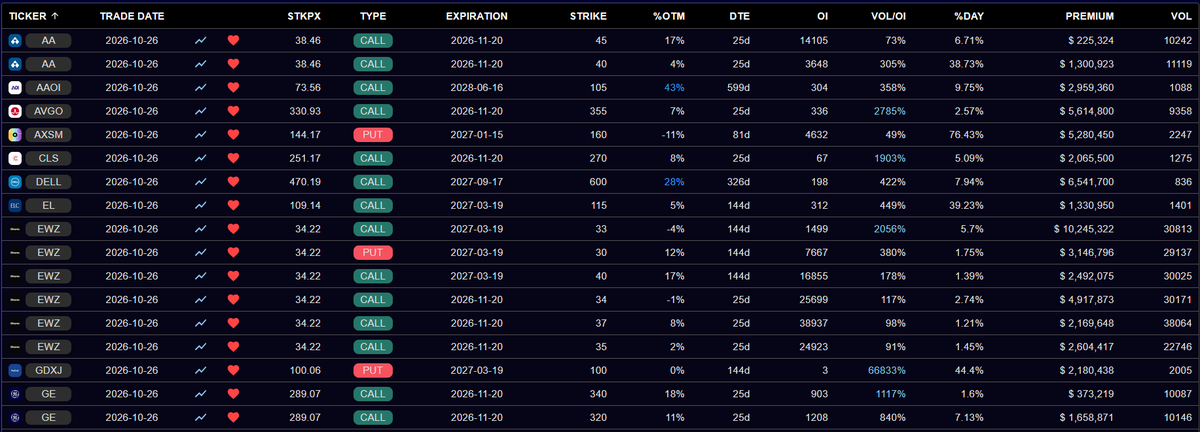1200x432 pixels.
Task: Click the AXSM ticker button
Action: (x=48, y=134)
